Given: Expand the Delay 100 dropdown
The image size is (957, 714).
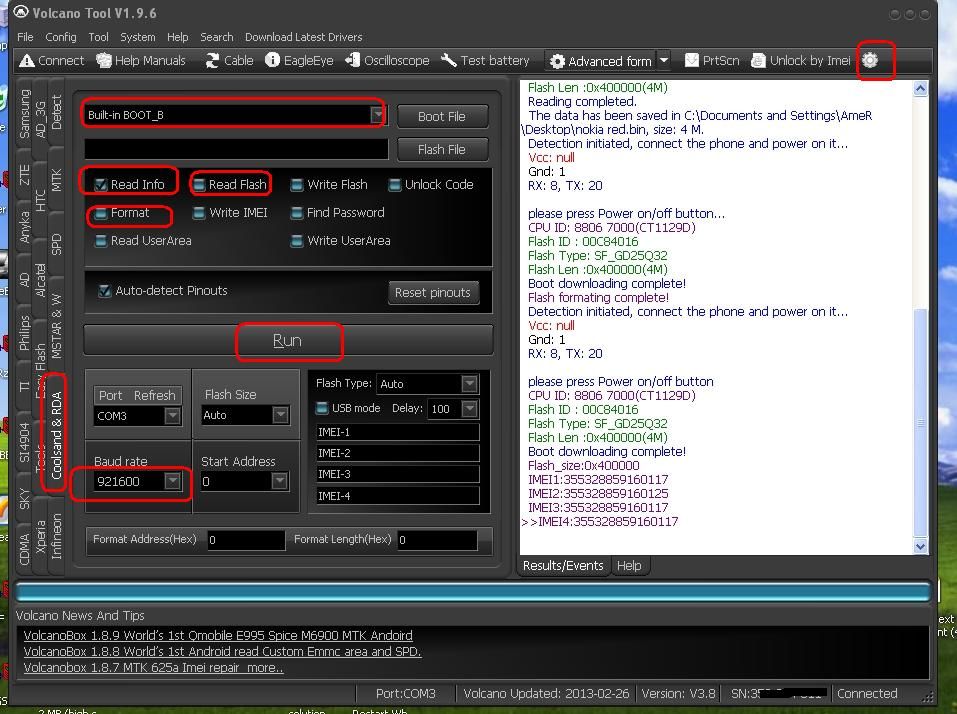Looking at the screenshot, I should pos(469,408).
